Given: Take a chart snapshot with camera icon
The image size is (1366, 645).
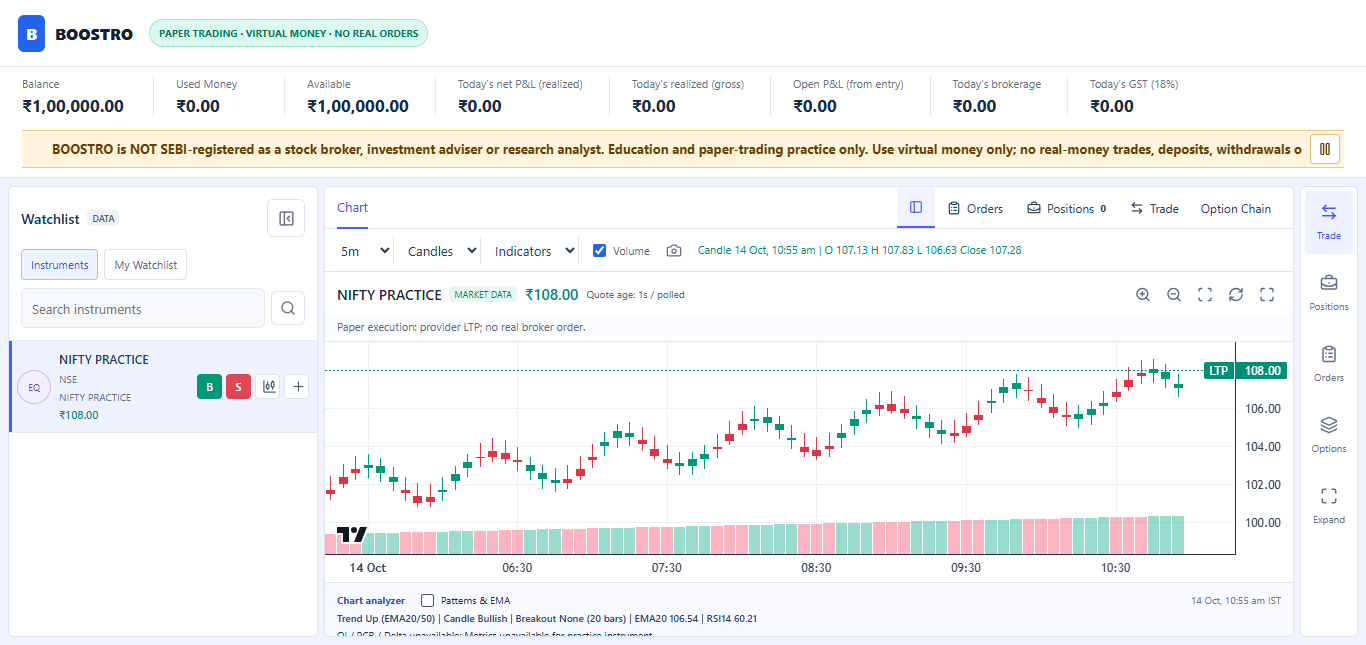Looking at the screenshot, I should 674,251.
